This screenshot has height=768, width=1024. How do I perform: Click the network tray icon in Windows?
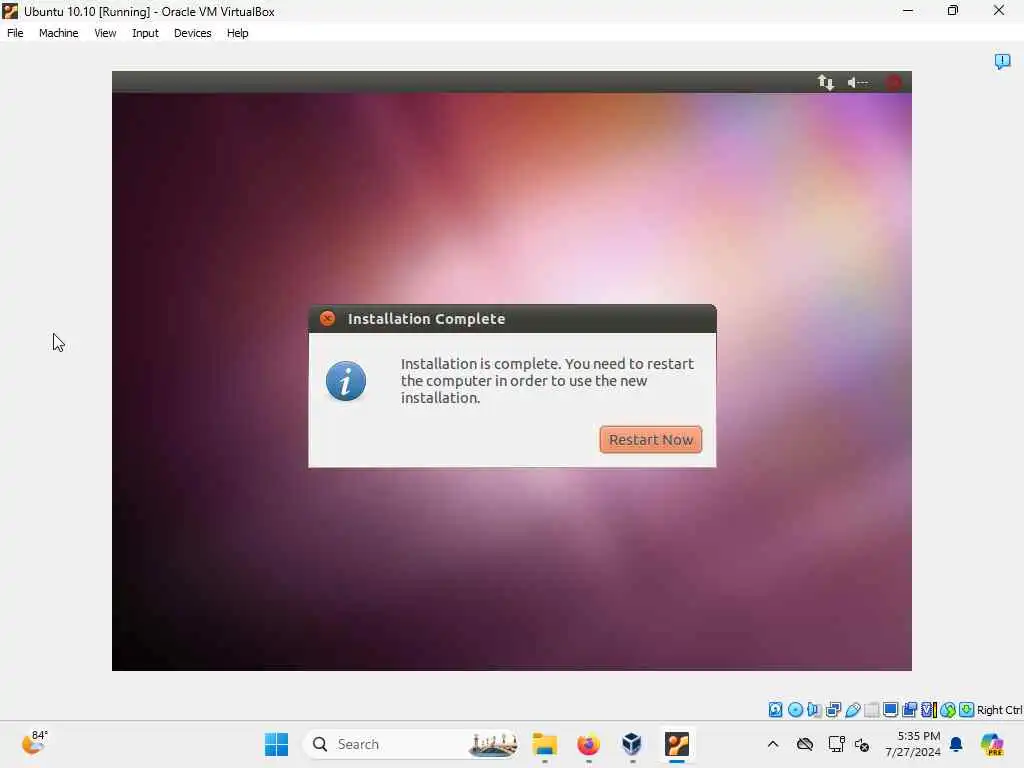(x=837, y=744)
